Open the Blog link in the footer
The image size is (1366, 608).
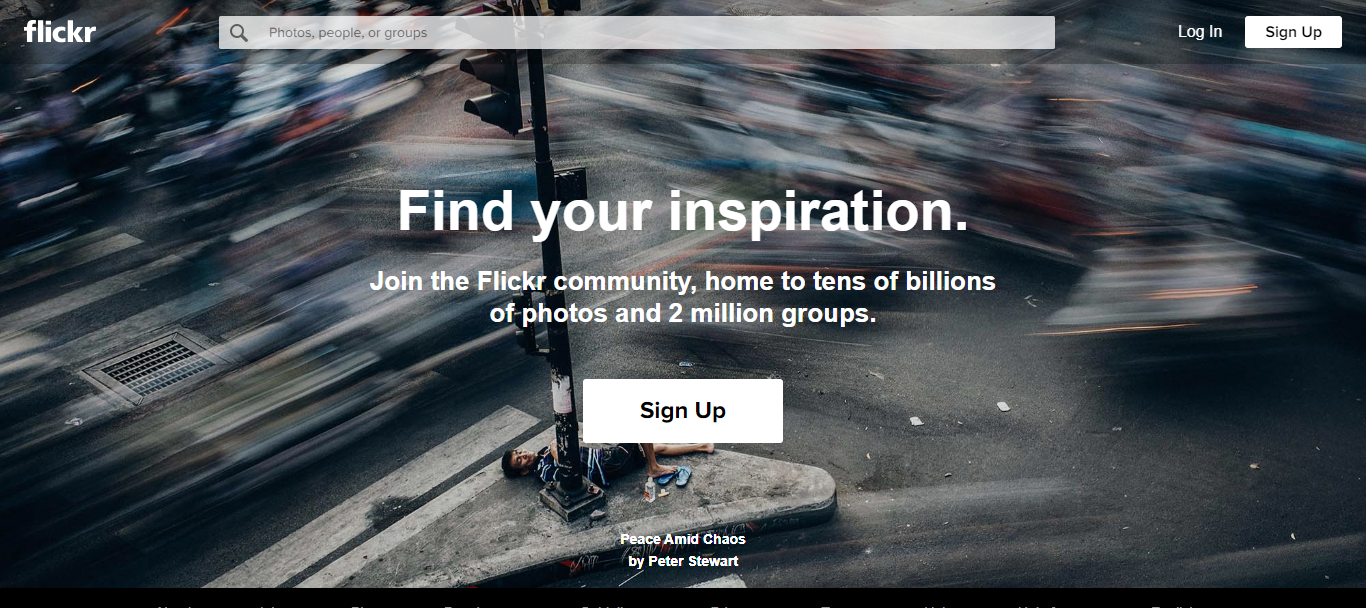tap(366, 604)
